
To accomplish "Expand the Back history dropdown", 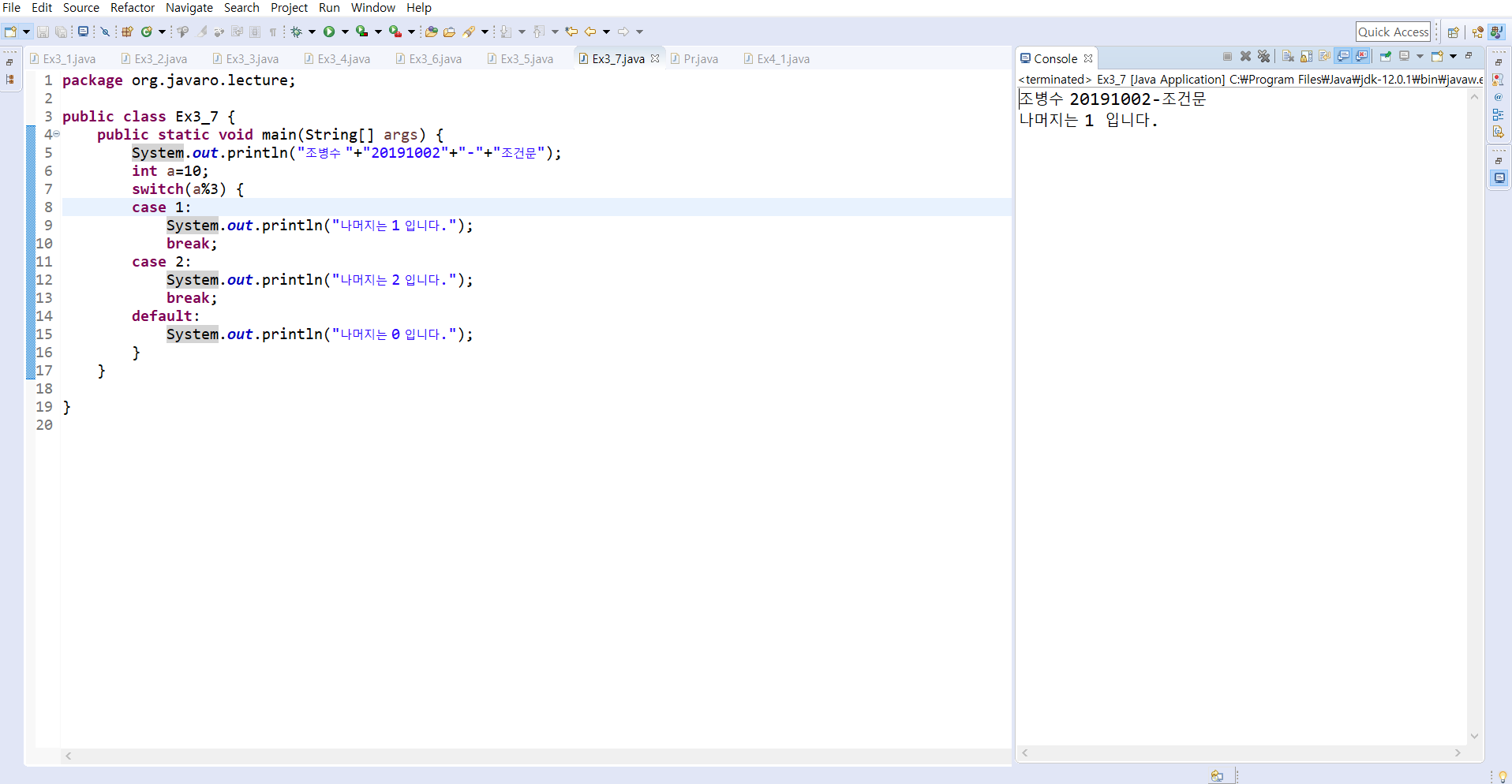I will pos(606,32).
